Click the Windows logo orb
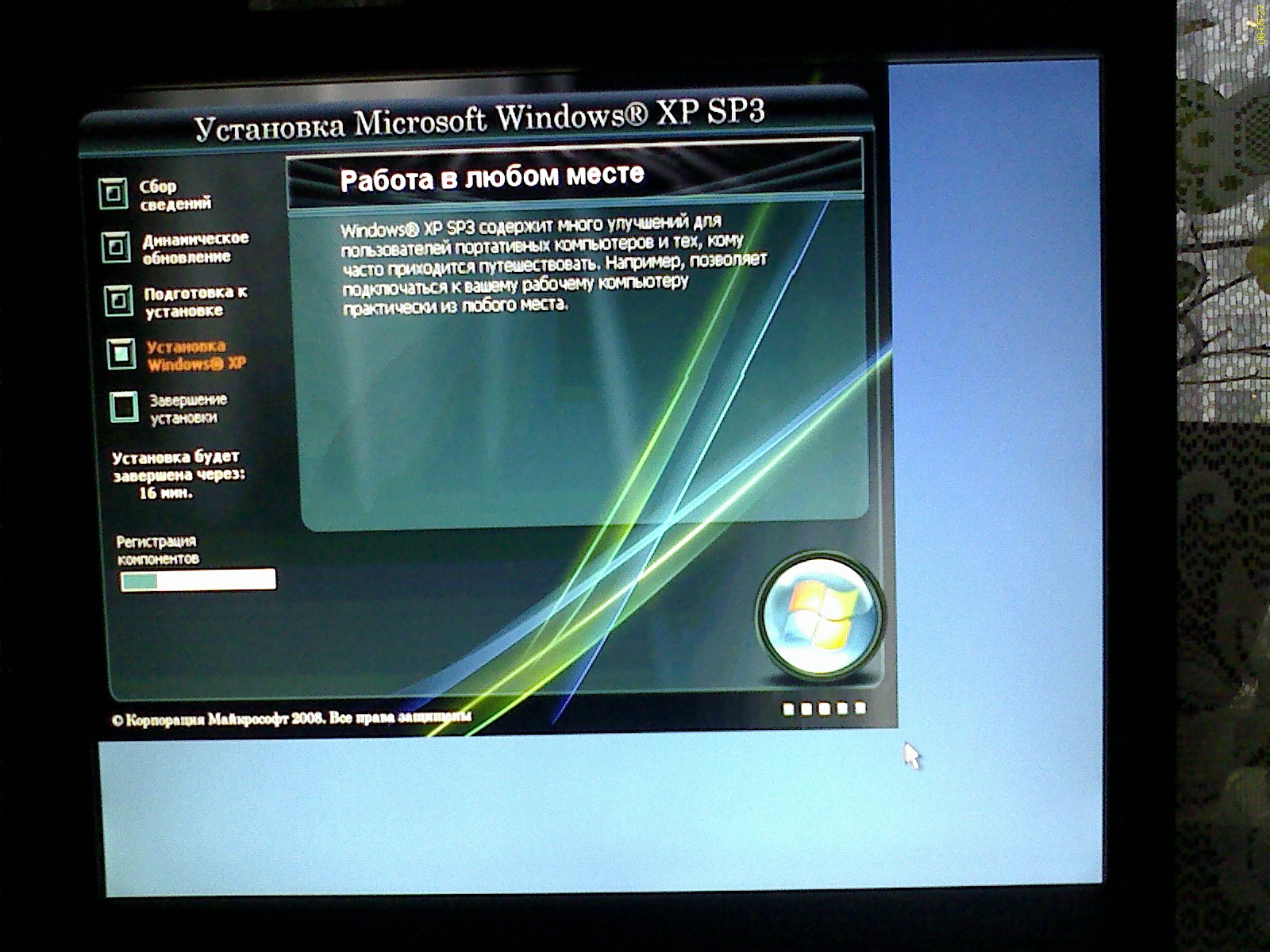 [x=819, y=616]
